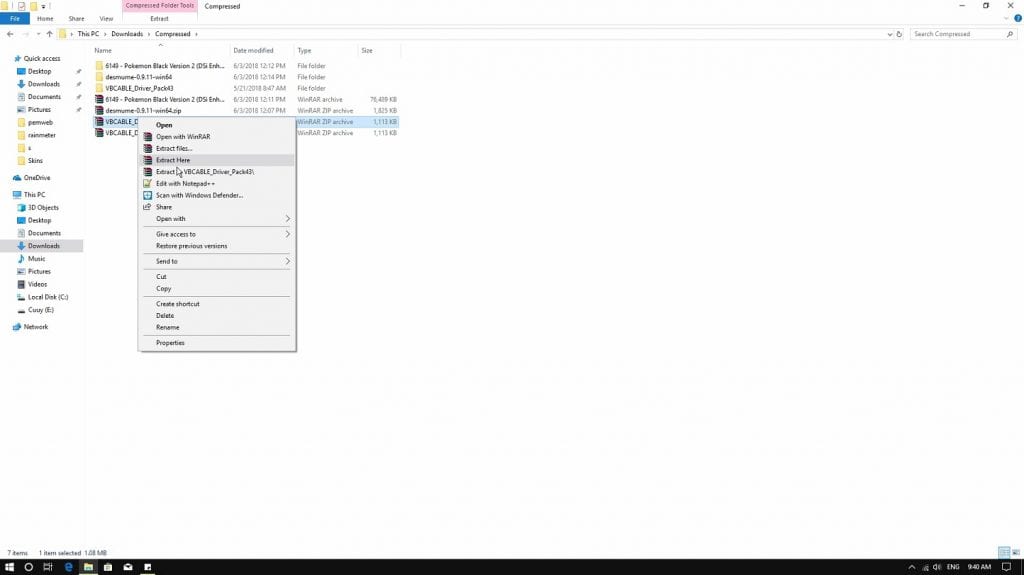The width and height of the screenshot is (1024, 575).
Task: Open the Windows Start menu
Action: click(x=9, y=567)
